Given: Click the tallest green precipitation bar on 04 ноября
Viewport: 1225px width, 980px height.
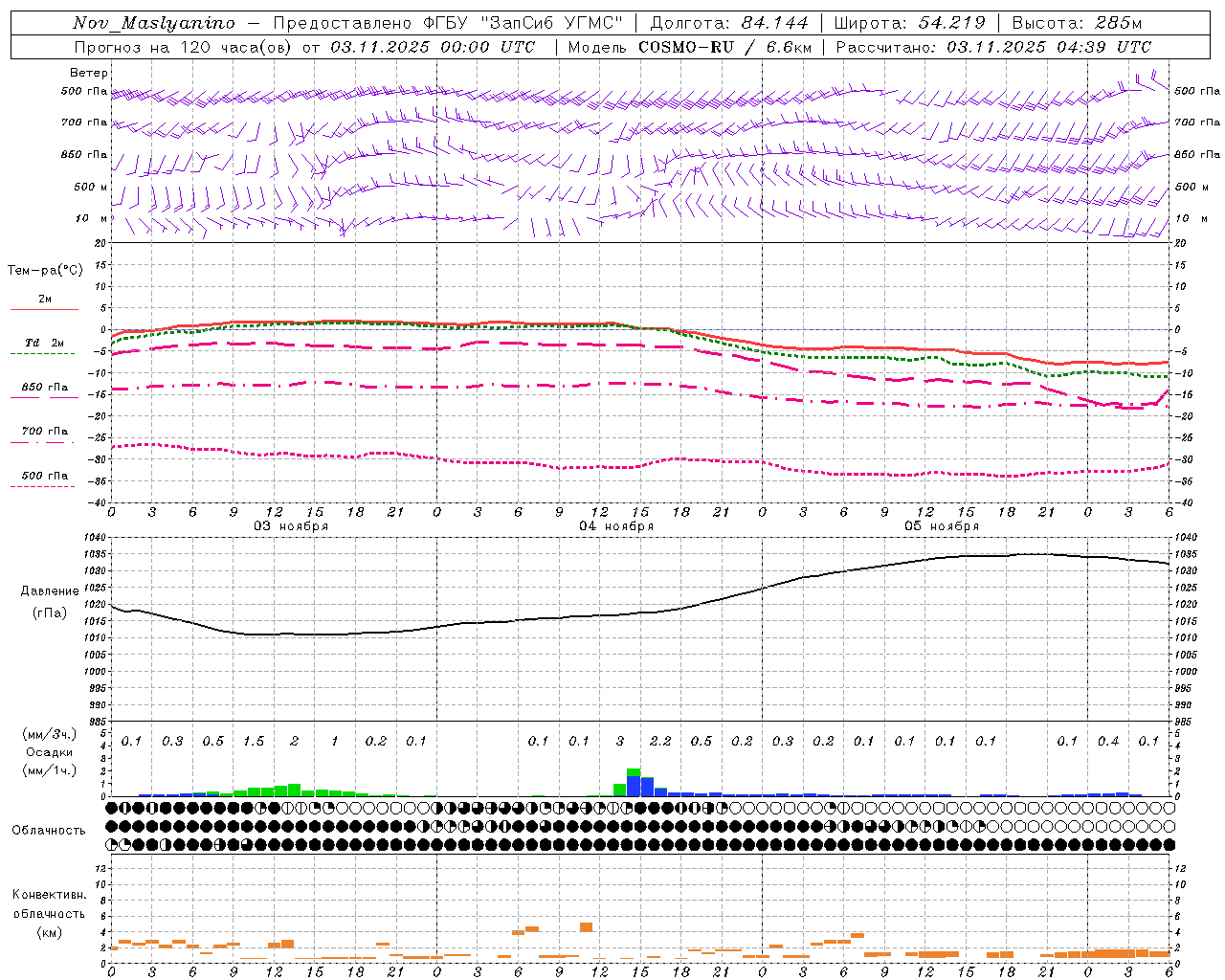Looking at the screenshot, I should coord(634,772).
